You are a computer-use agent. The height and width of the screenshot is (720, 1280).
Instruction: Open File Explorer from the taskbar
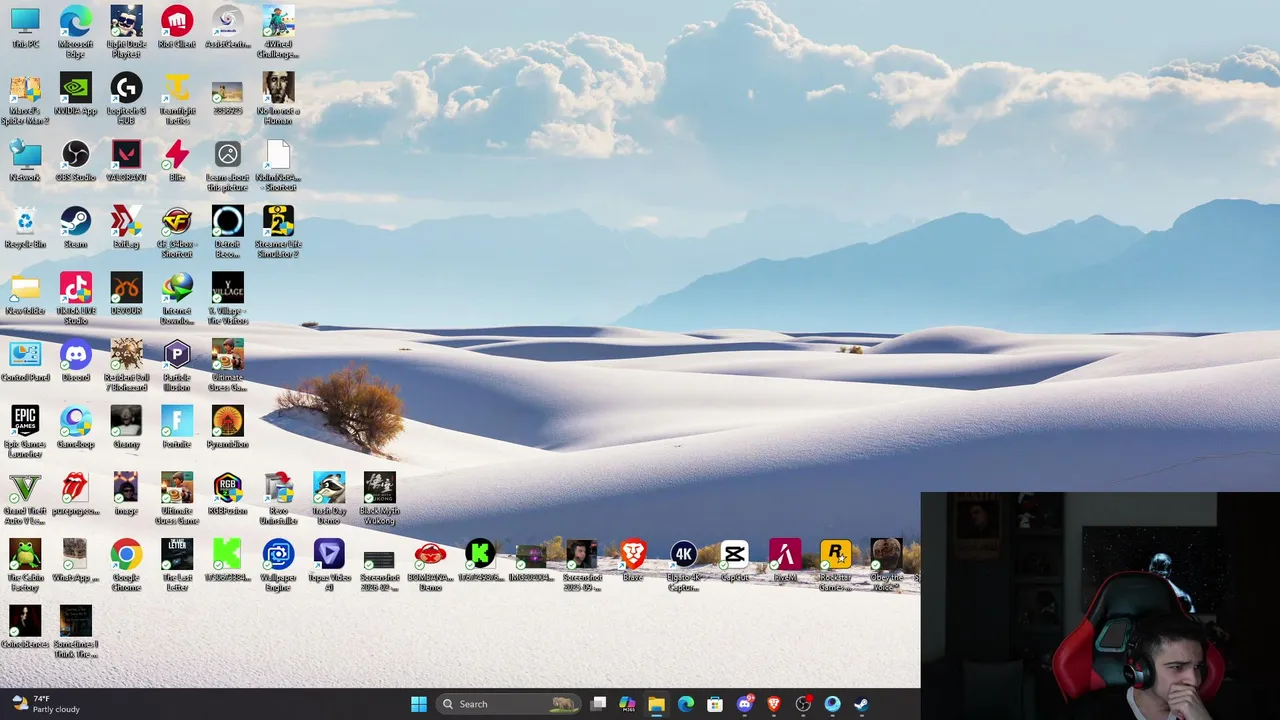(656, 704)
